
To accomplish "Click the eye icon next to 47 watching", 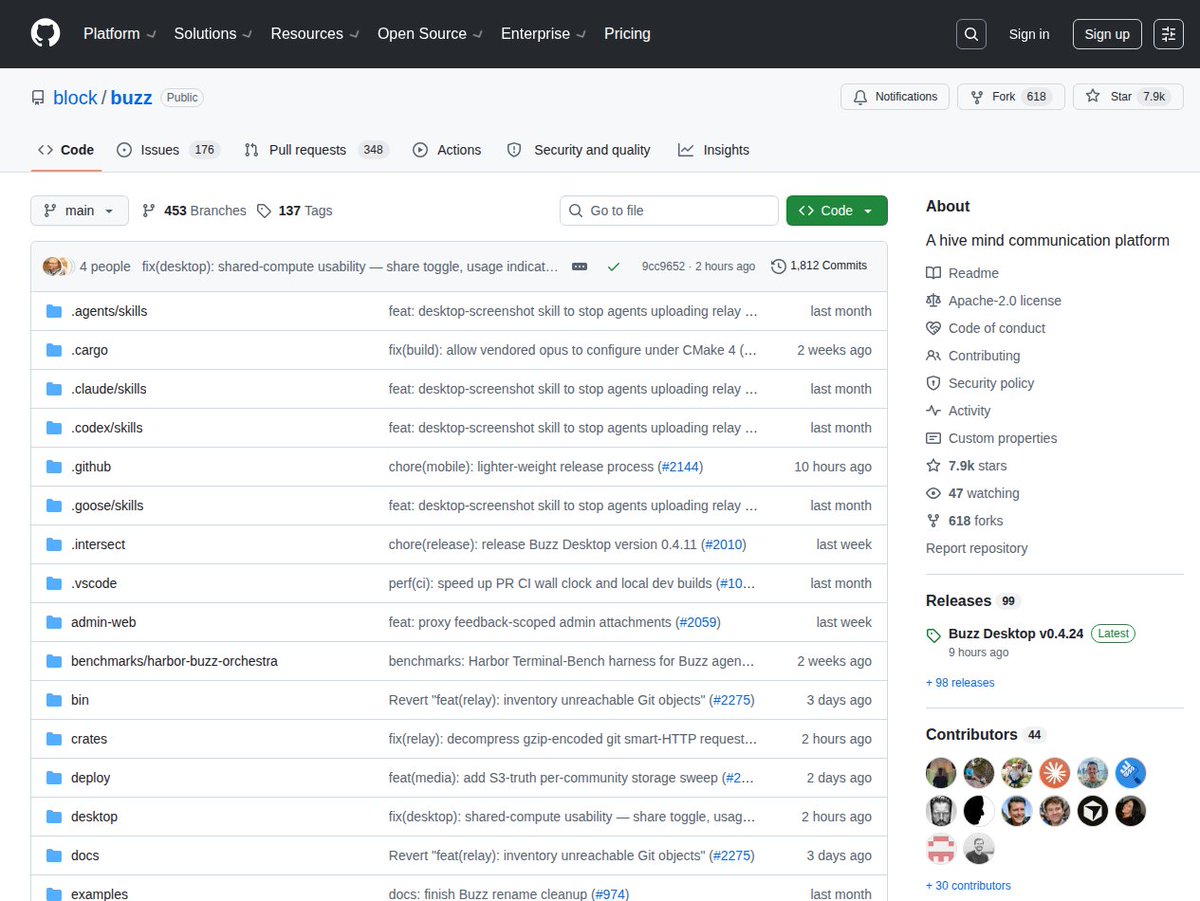I will [934, 493].
